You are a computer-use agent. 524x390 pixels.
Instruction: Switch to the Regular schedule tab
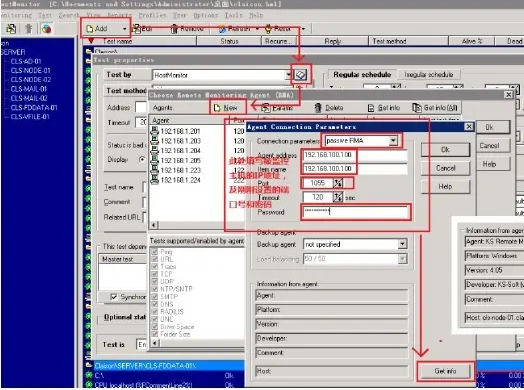pyautogui.click(x=362, y=75)
